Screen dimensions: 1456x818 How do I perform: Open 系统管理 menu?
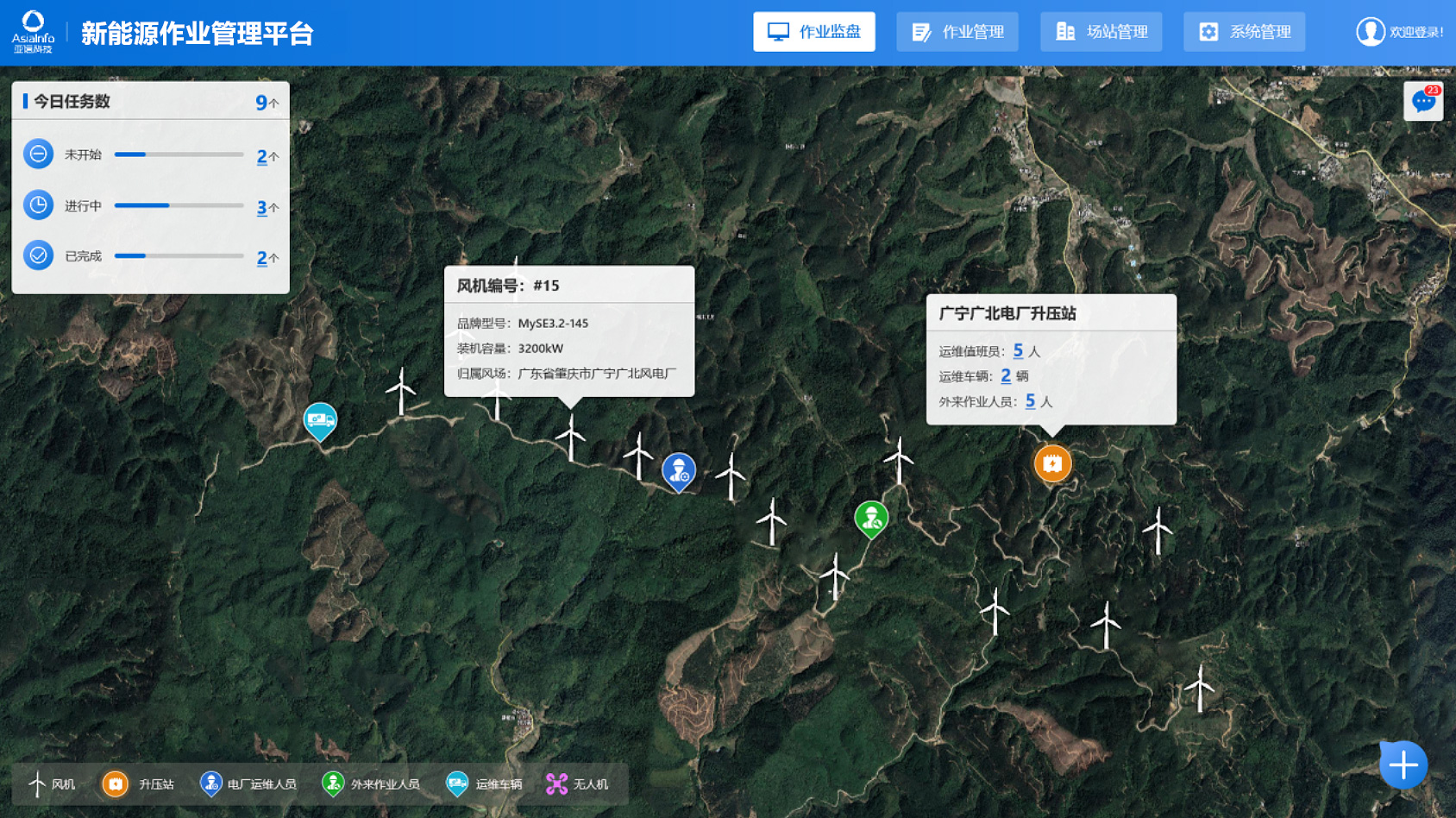pyautogui.click(x=1244, y=32)
